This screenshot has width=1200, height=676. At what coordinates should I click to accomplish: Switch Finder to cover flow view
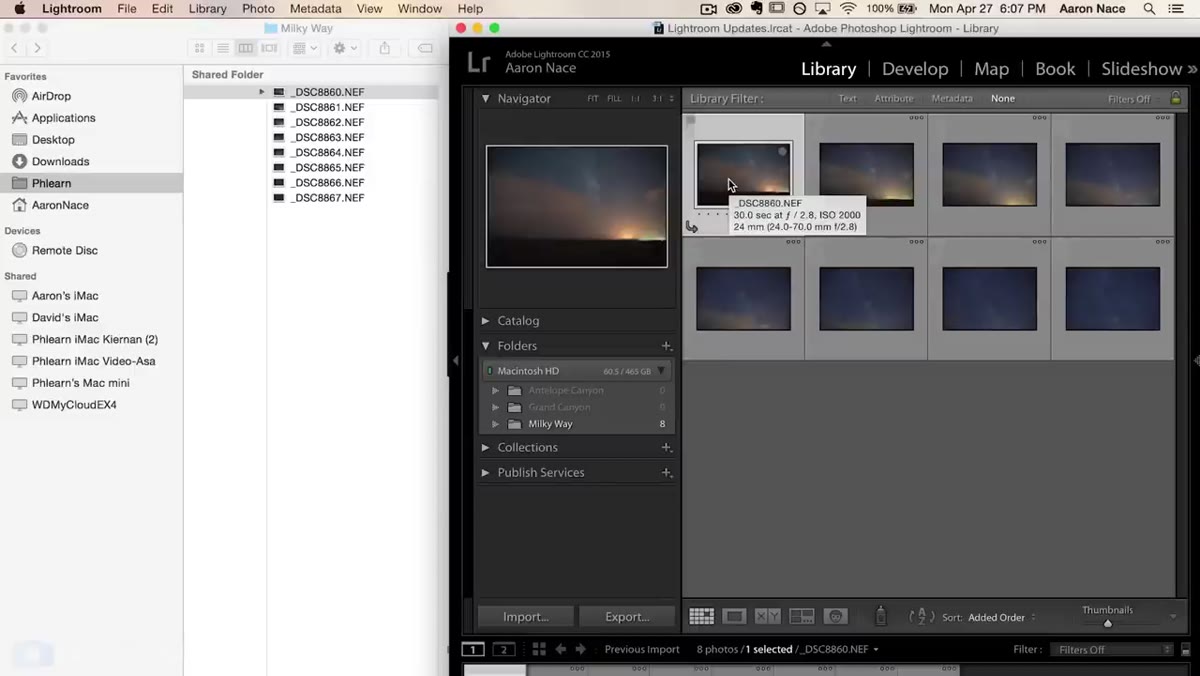269,48
